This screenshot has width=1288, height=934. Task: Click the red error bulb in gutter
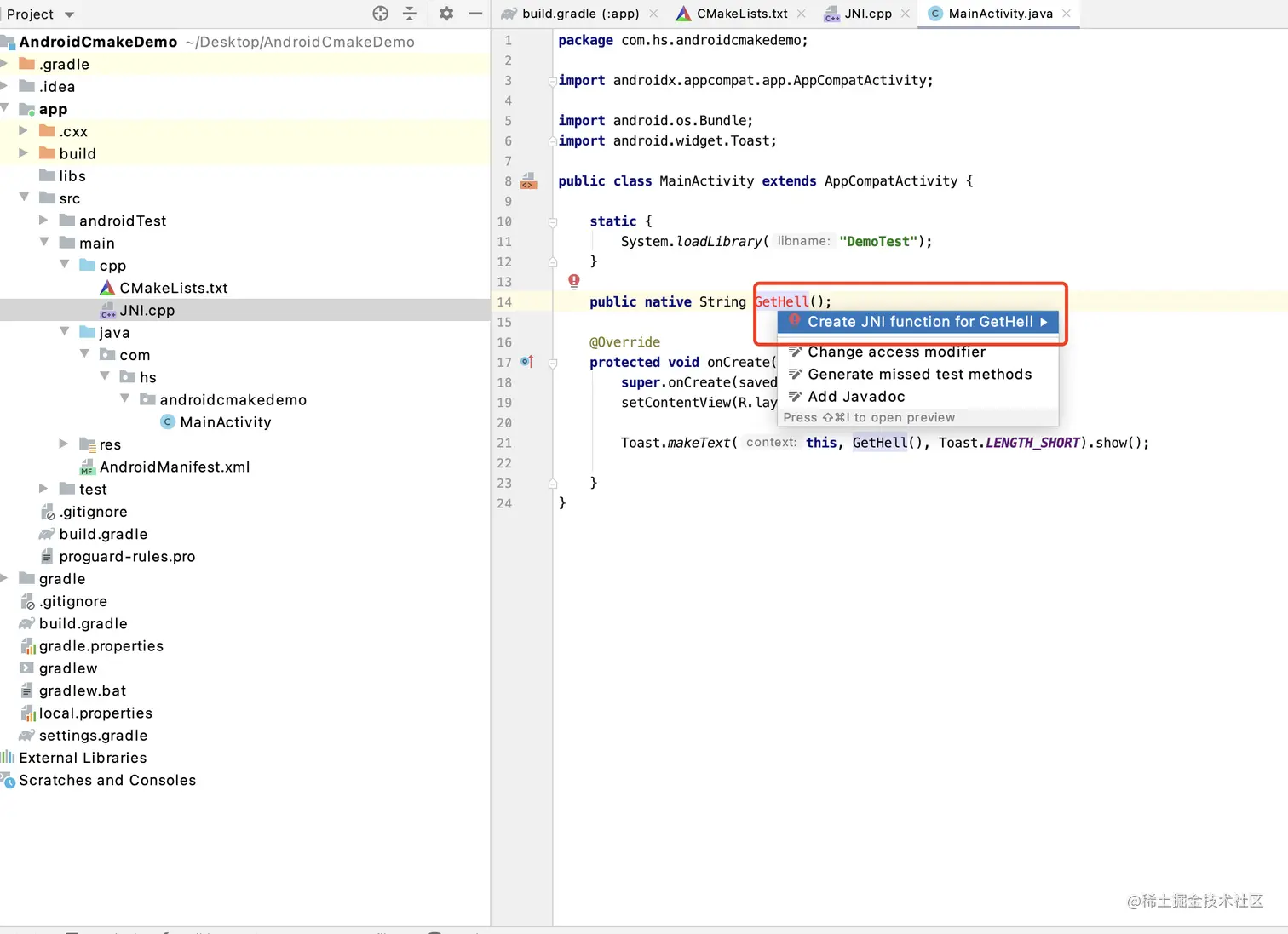click(x=574, y=281)
